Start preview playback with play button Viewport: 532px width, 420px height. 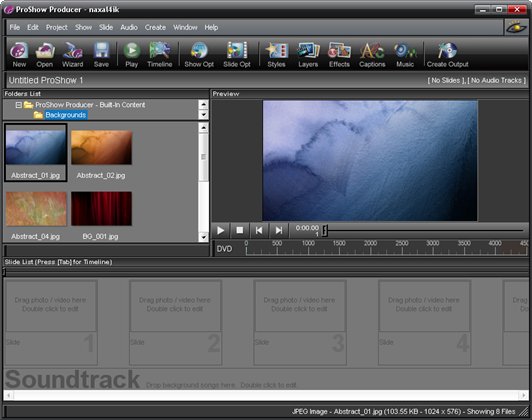point(220,231)
